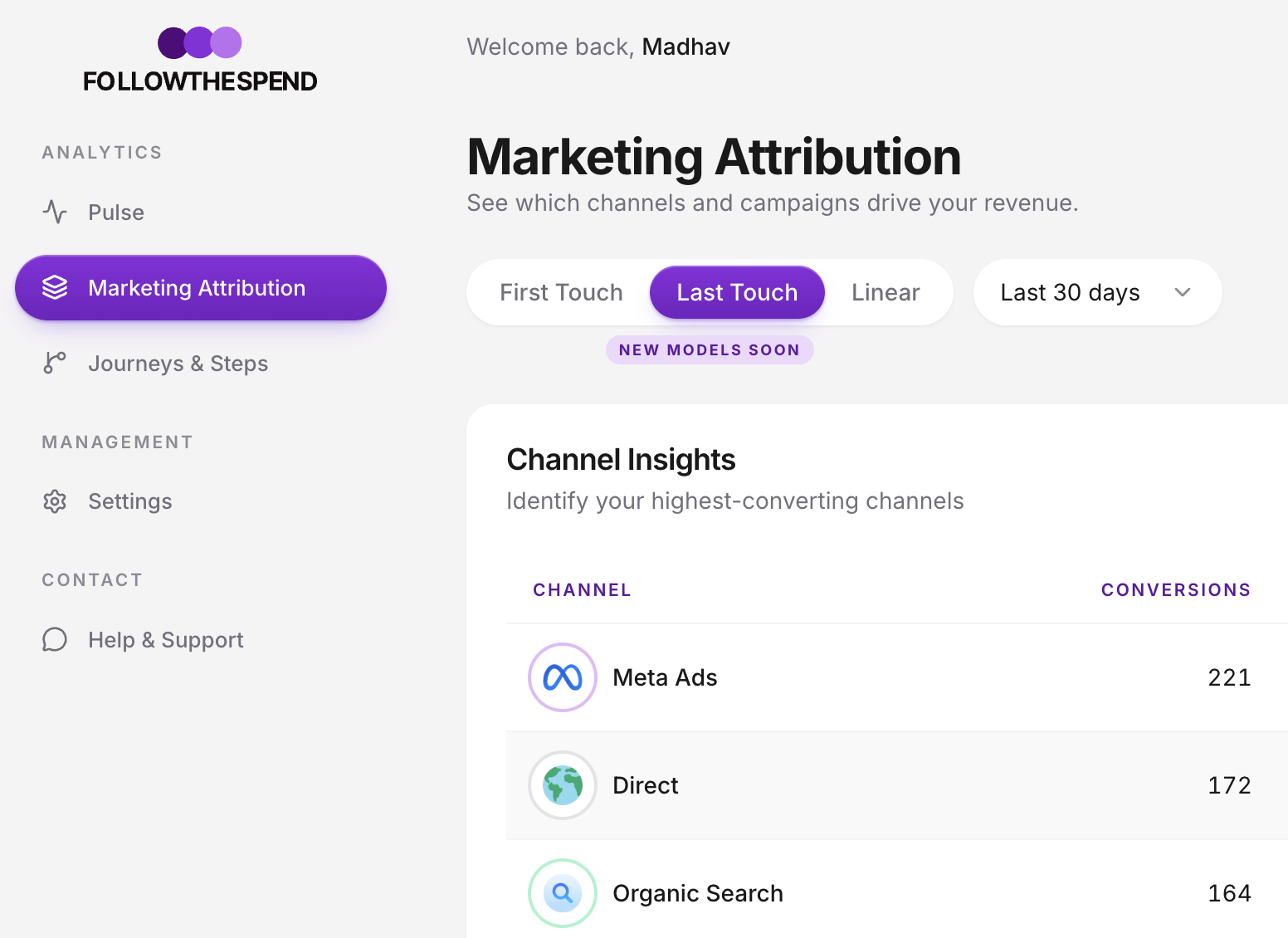The image size is (1288, 938).
Task: Click the Journeys & Steps branch icon
Action: click(x=55, y=364)
